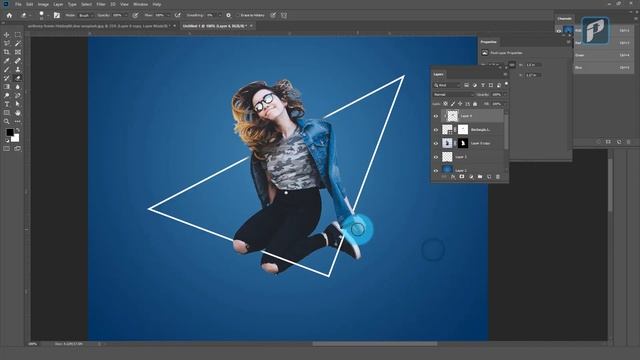
Task: Open tool preset picker arrow
Action: [31, 15]
